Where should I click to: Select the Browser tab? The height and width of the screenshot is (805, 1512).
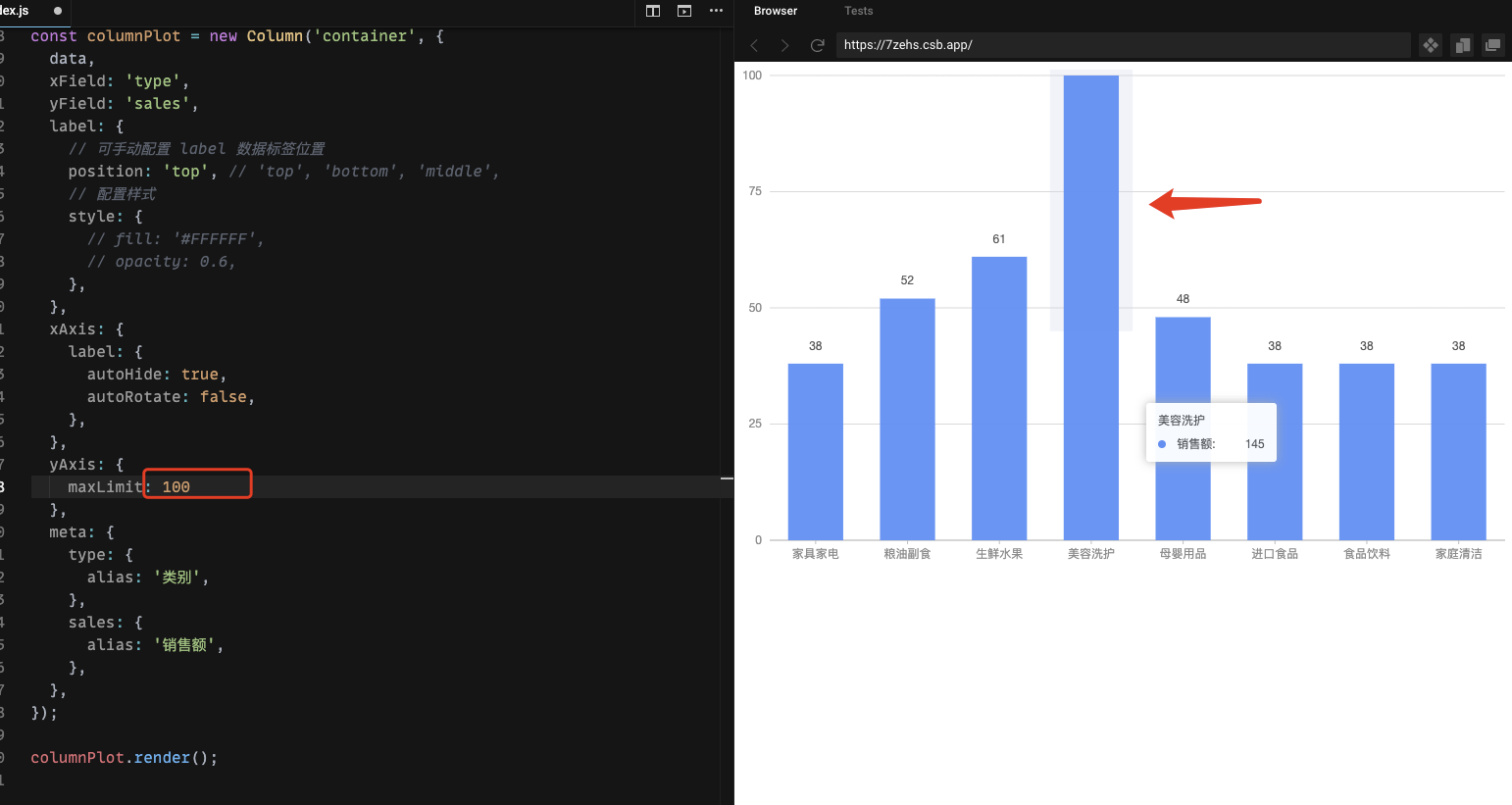775,11
